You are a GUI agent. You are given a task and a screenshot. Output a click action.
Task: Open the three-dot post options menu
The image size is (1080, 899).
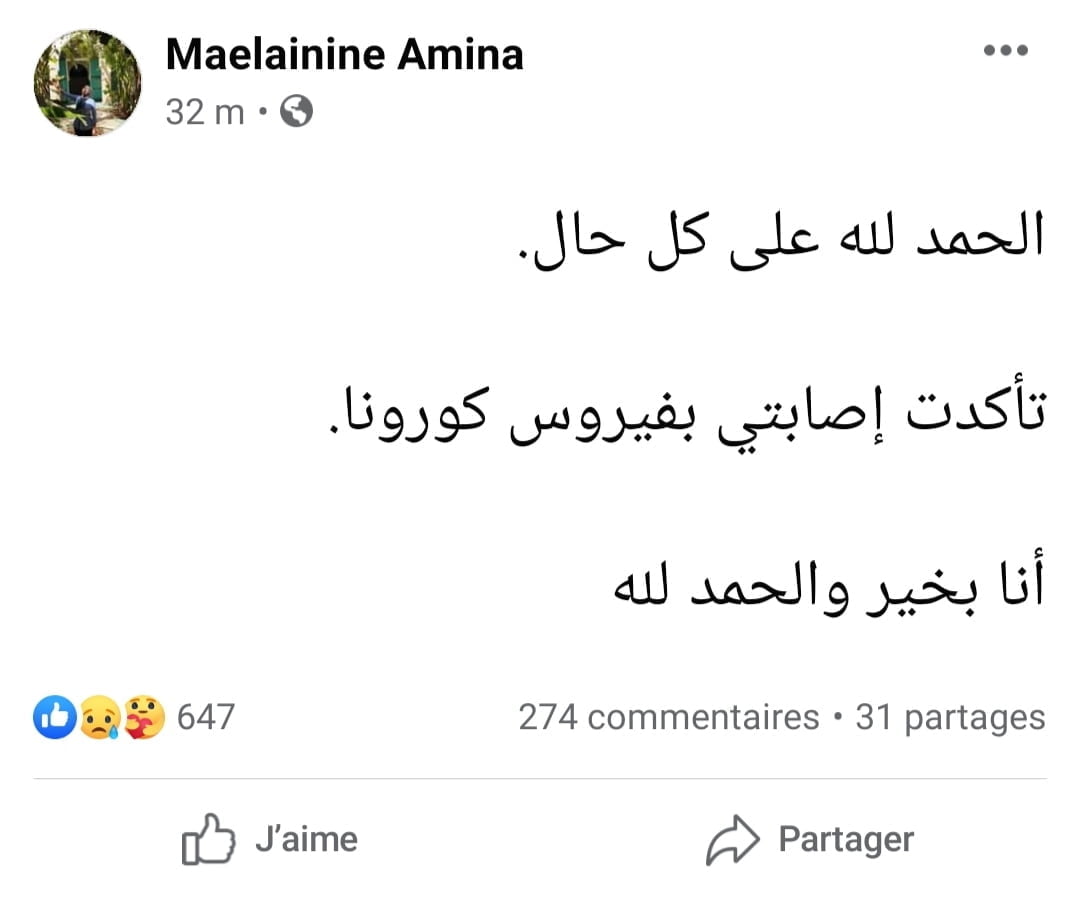coord(1005,51)
